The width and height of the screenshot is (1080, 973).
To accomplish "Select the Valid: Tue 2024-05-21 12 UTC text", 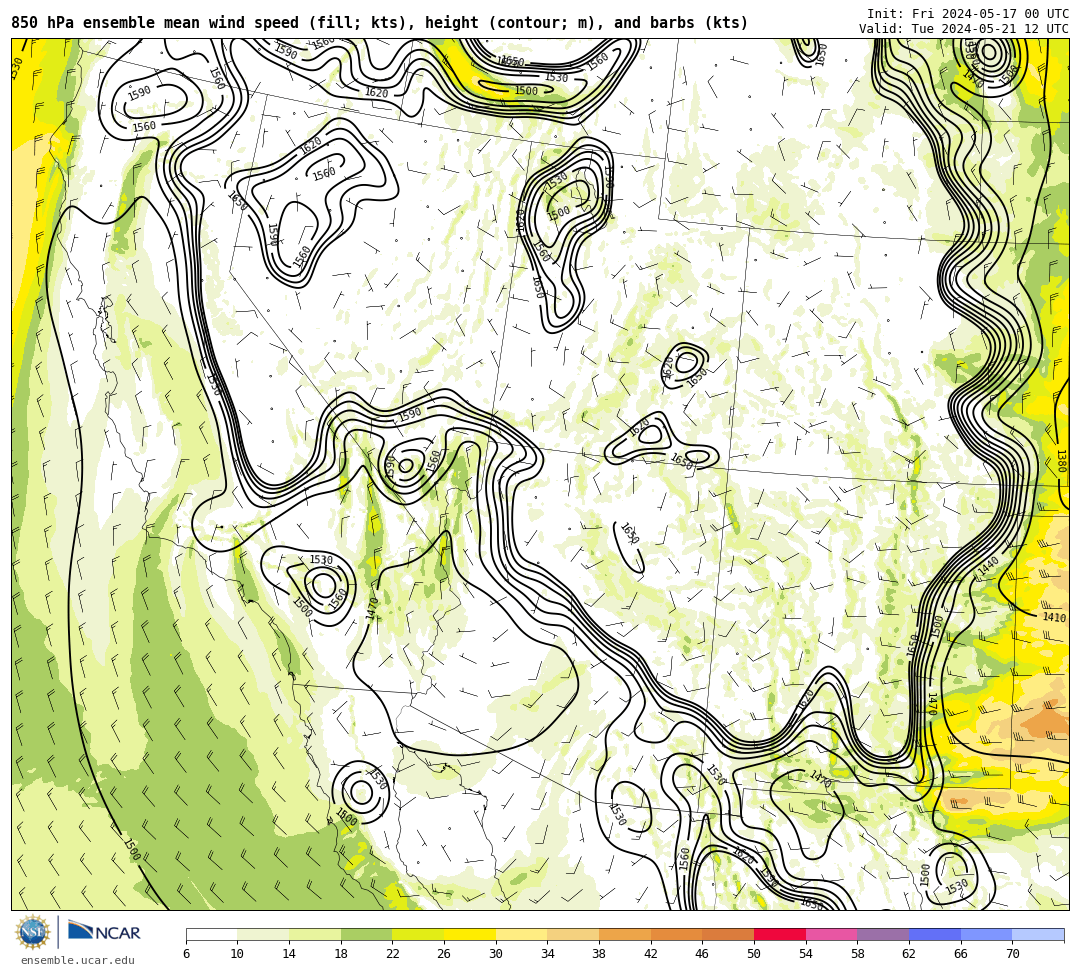I will [x=964, y=28].
